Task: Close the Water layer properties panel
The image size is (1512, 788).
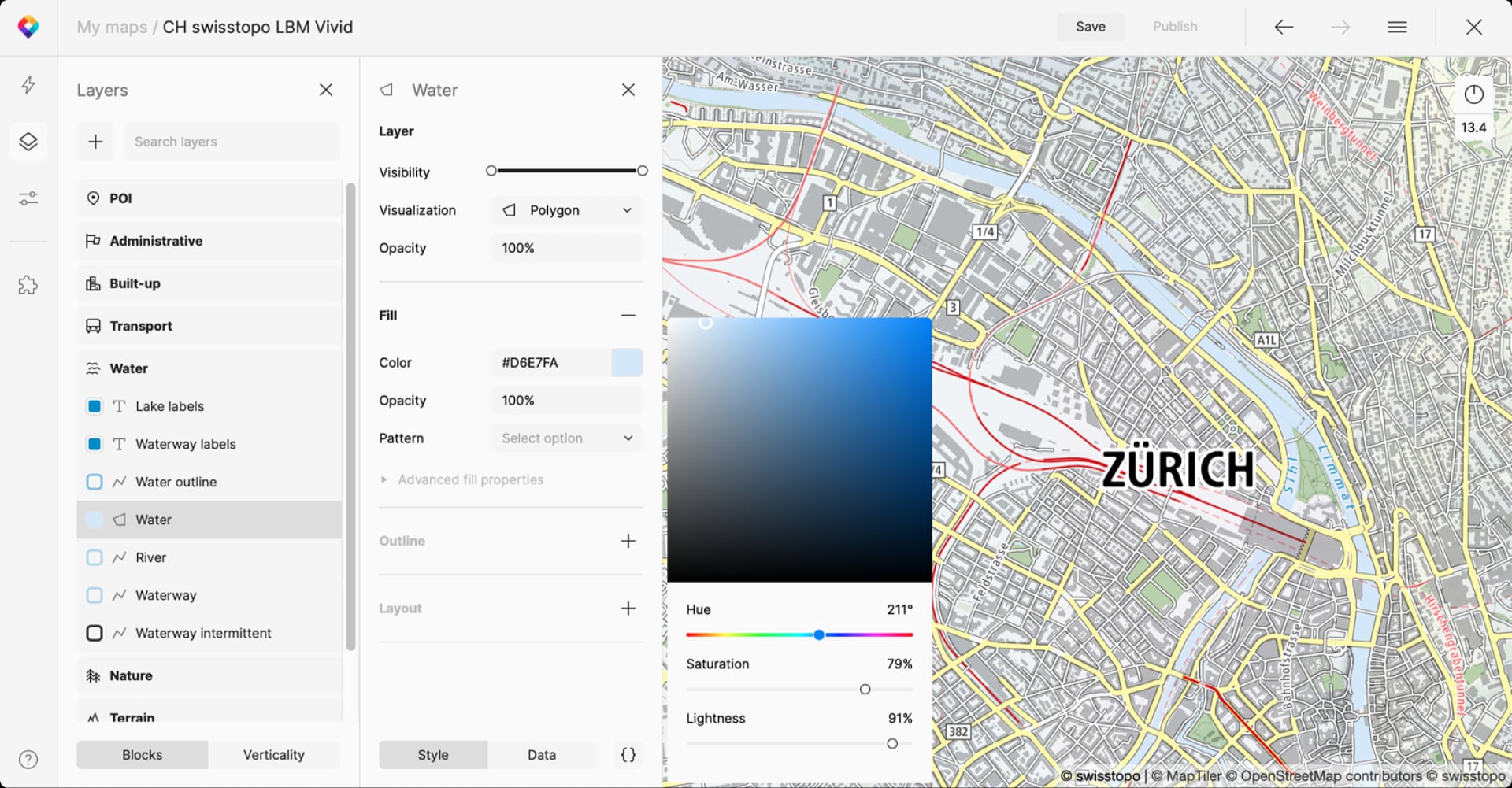Action: pyautogui.click(x=628, y=90)
